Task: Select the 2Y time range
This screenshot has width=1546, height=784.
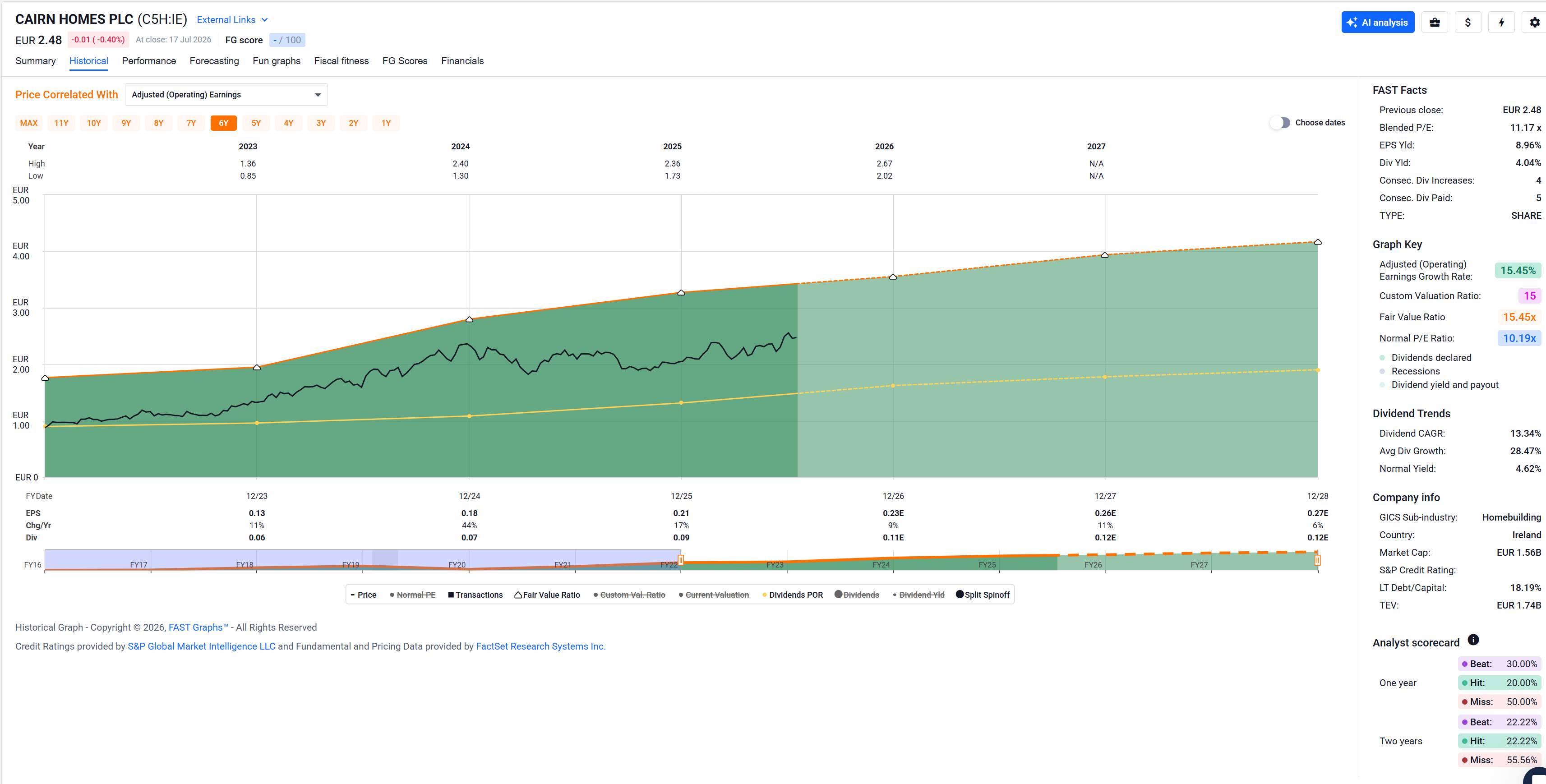Action: pos(354,123)
